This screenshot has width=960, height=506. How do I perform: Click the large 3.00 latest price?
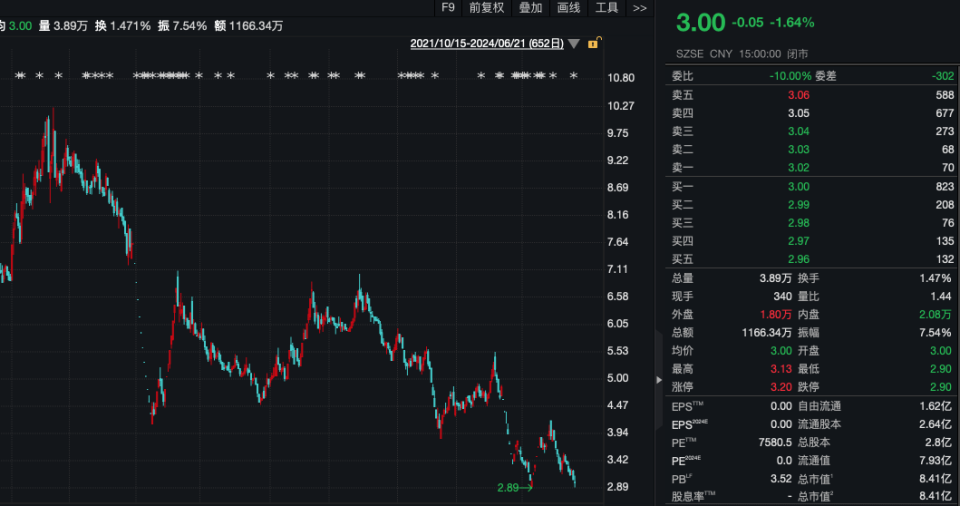[x=699, y=22]
